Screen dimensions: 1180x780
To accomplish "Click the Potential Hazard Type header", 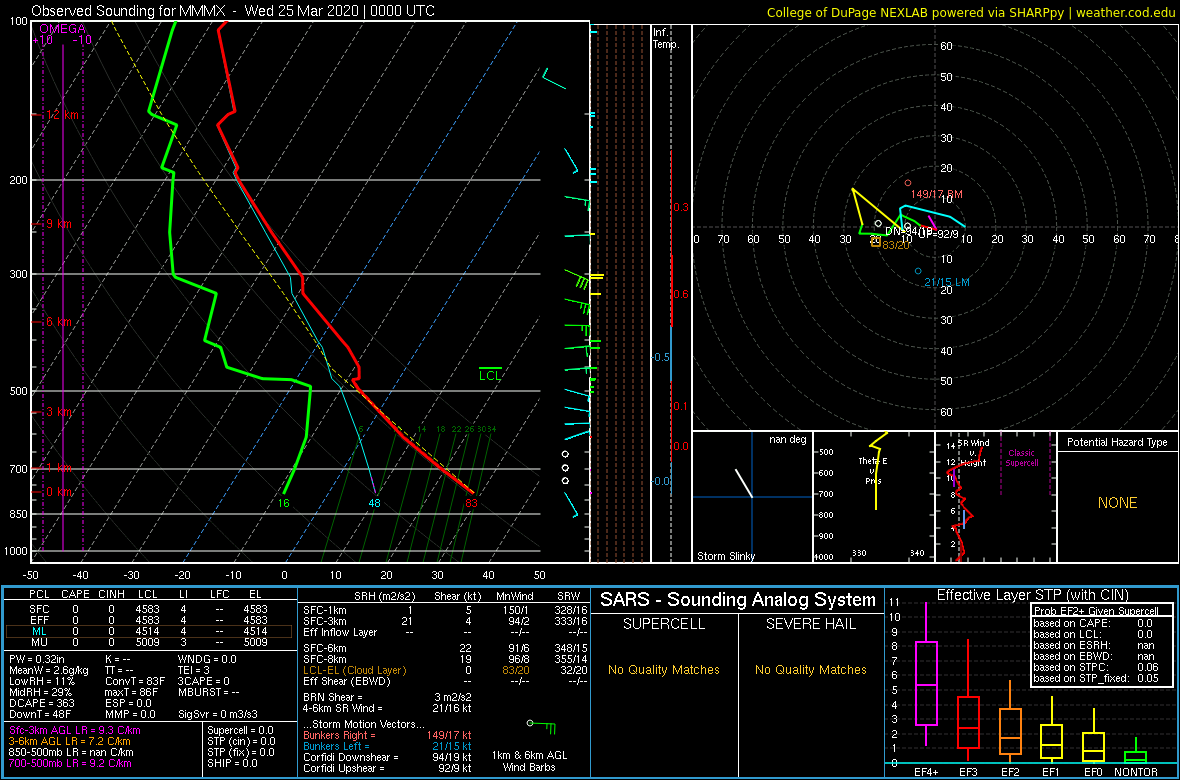I will [x=1117, y=443].
